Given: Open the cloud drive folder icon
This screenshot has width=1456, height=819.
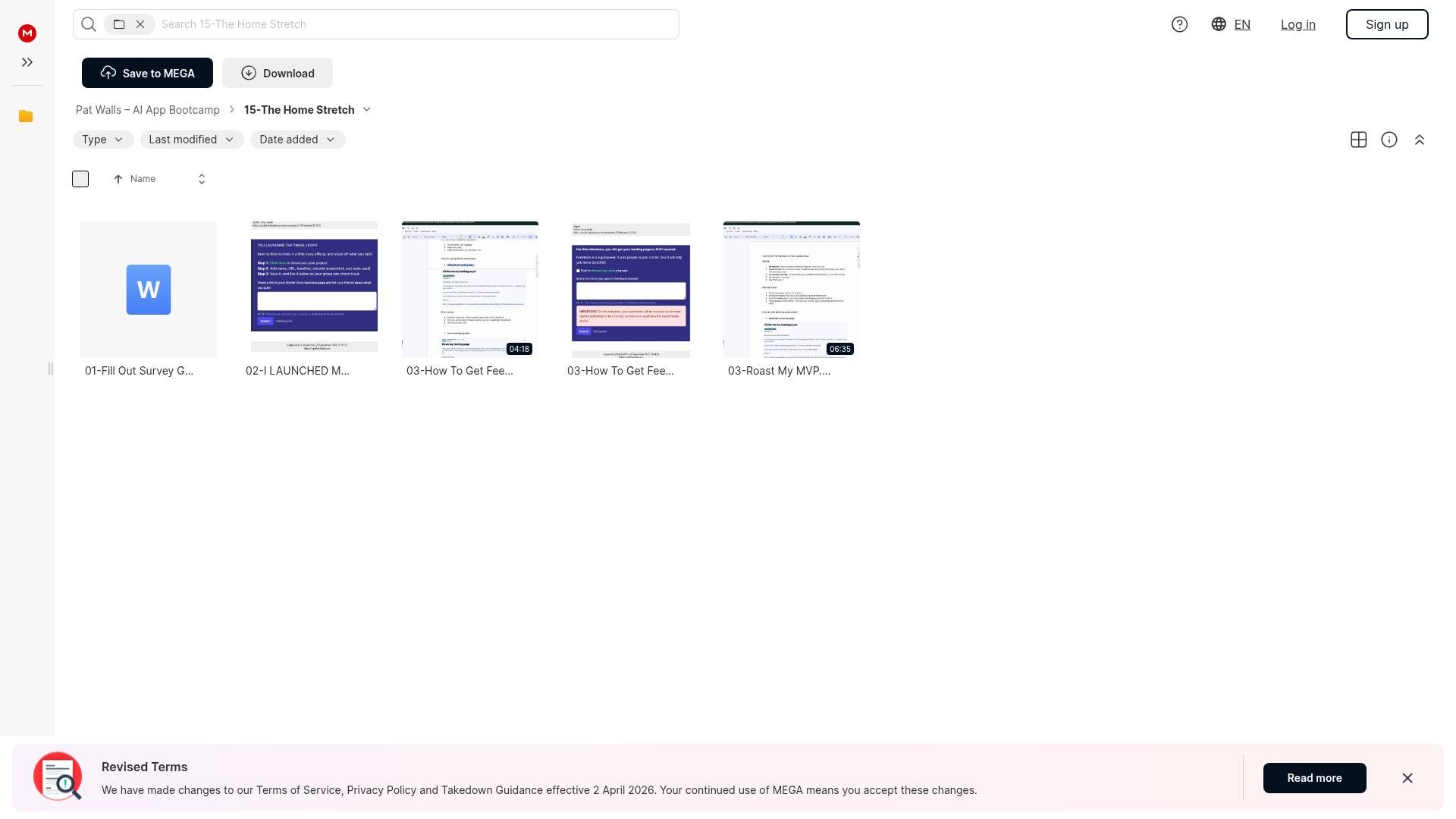Looking at the screenshot, I should tap(26, 116).
